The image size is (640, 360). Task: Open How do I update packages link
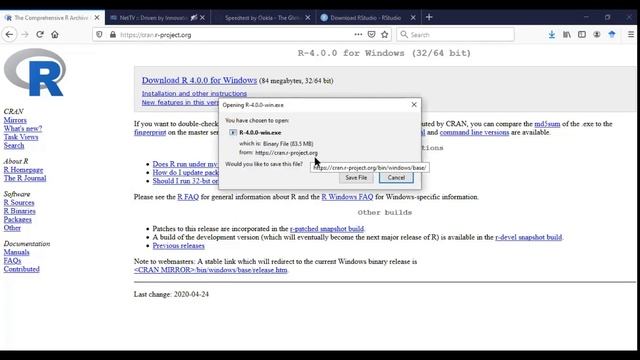pos(186,173)
